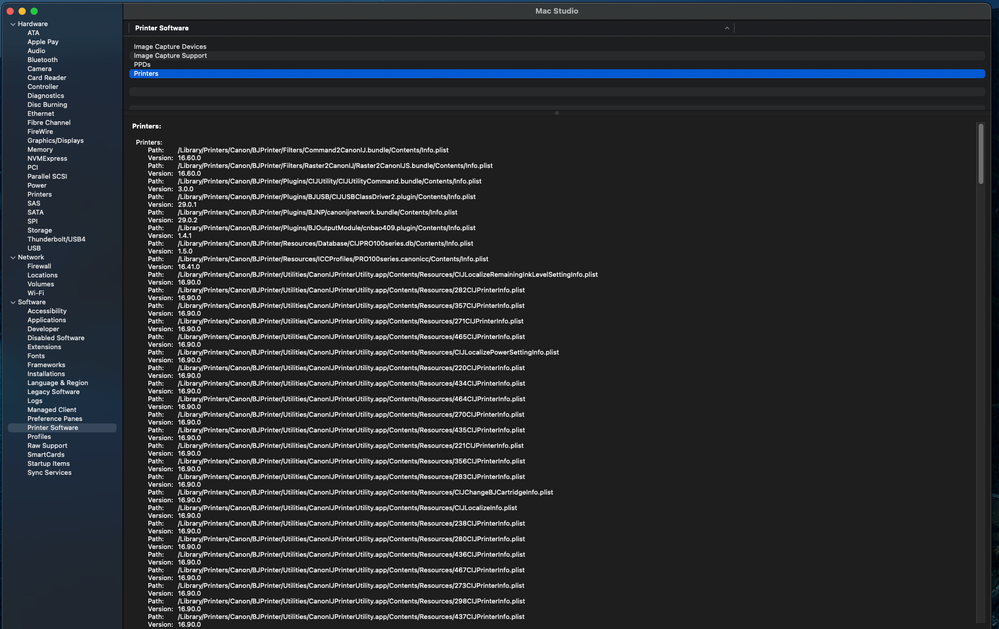Screen dimensions: 999x629
Task: Select the highlighted Printers row
Action: click(x=557, y=74)
